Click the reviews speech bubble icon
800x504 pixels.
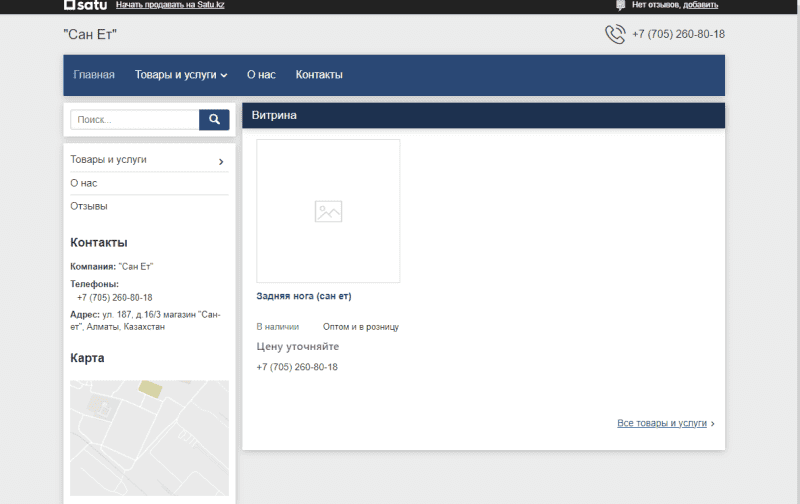pyautogui.click(x=620, y=5)
